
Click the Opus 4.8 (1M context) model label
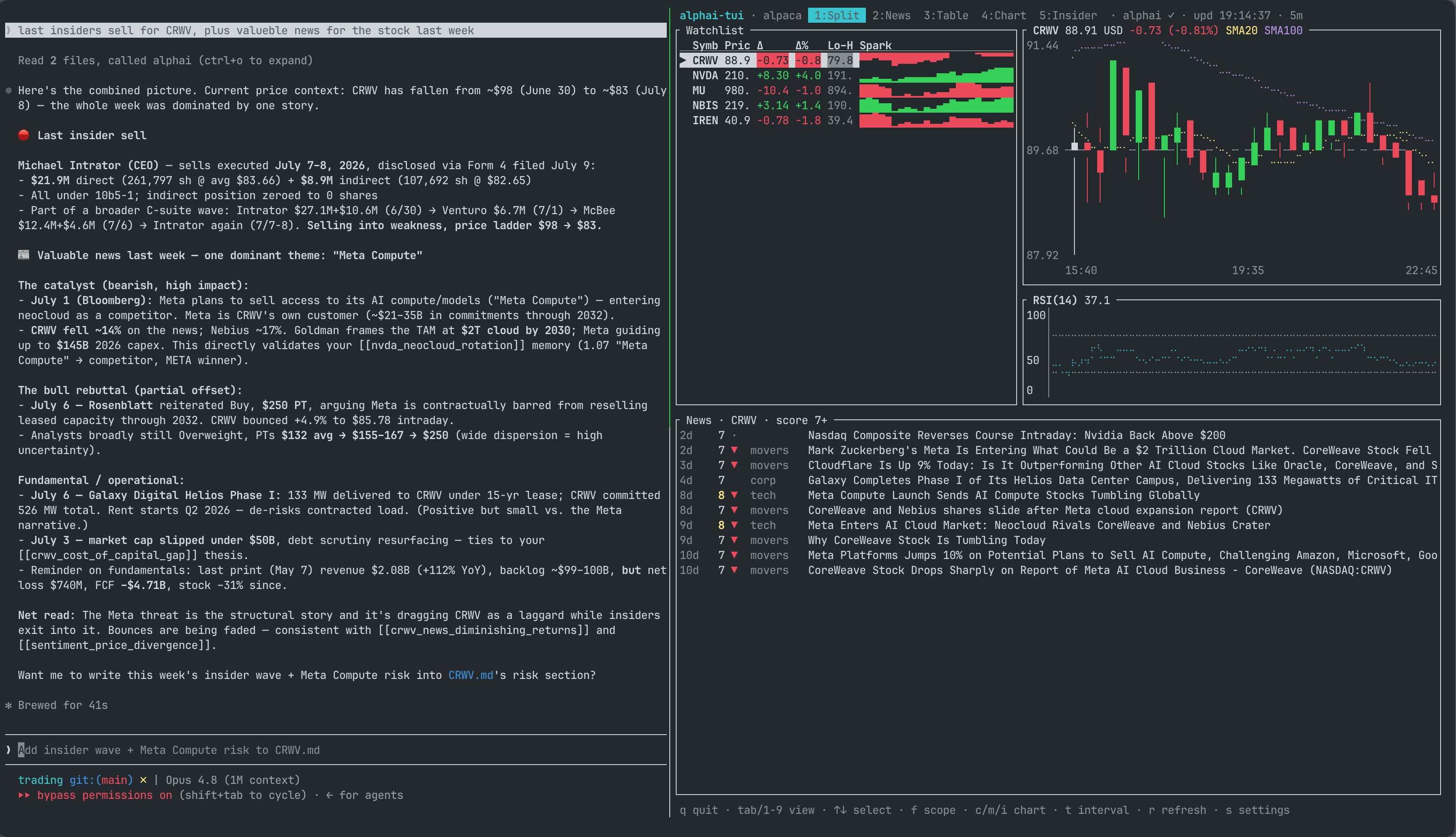(233, 780)
